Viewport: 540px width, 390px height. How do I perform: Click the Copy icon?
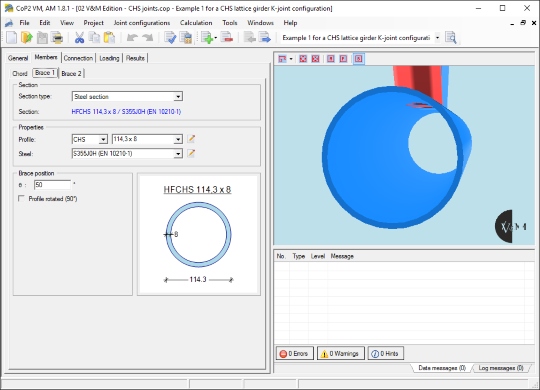coord(94,38)
